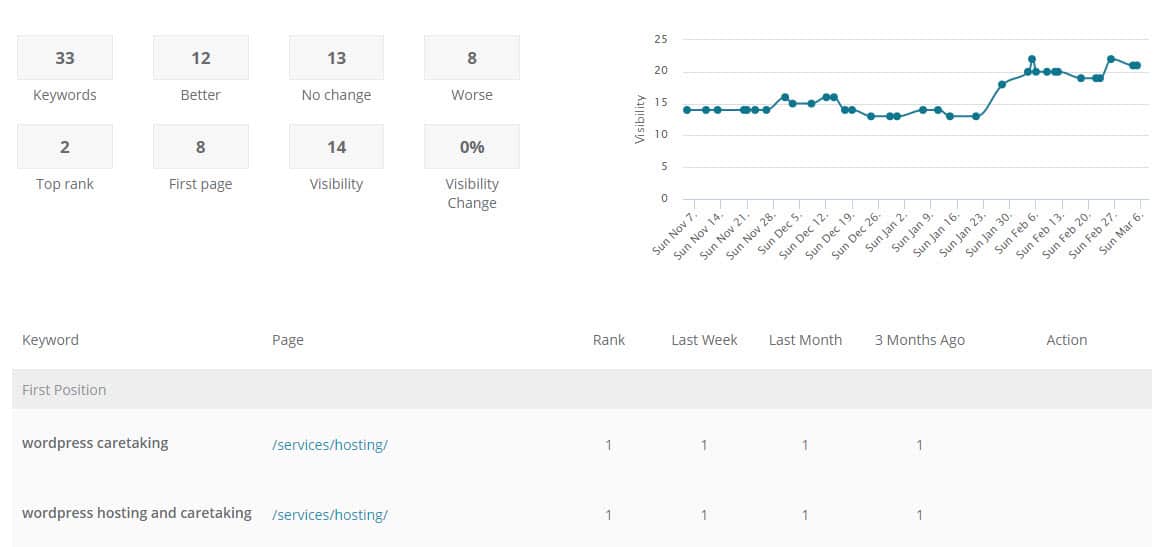Click the Page column header

click(287, 340)
